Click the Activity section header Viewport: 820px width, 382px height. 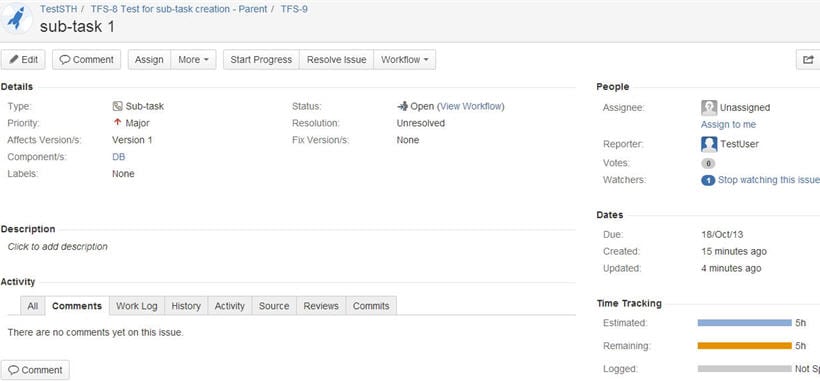18,282
